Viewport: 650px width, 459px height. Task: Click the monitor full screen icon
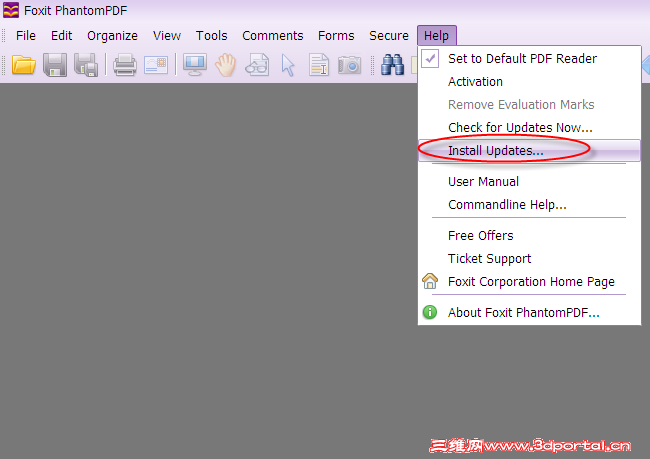click(195, 65)
